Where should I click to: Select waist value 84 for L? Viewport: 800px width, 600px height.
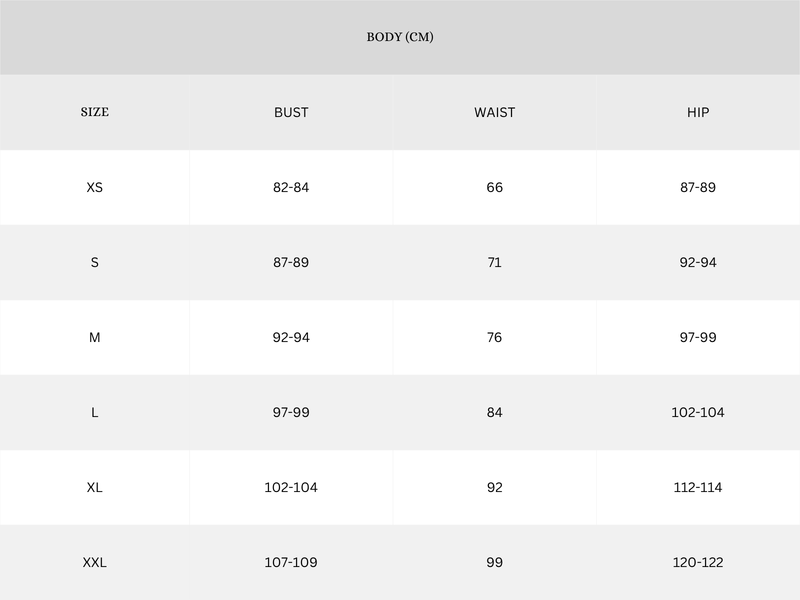495,412
